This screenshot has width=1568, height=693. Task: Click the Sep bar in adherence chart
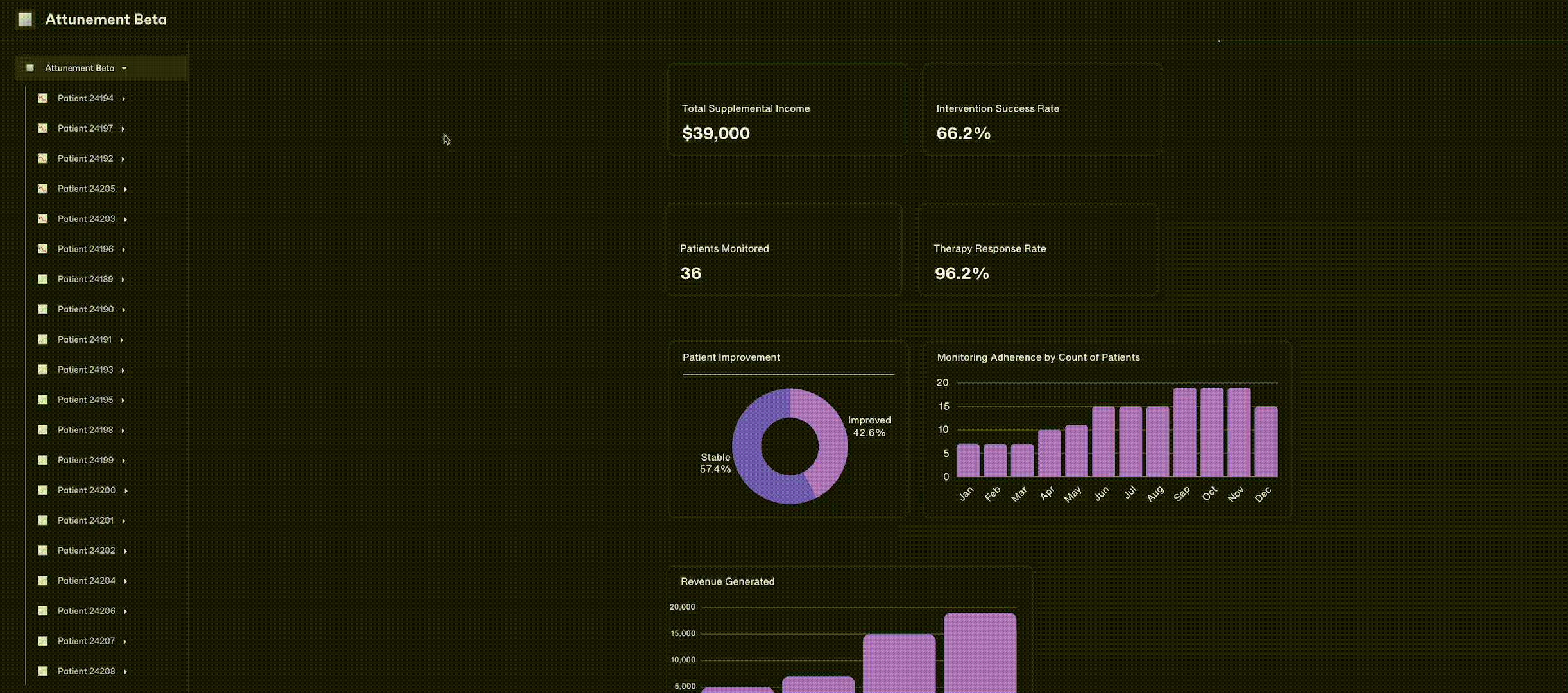point(1184,432)
